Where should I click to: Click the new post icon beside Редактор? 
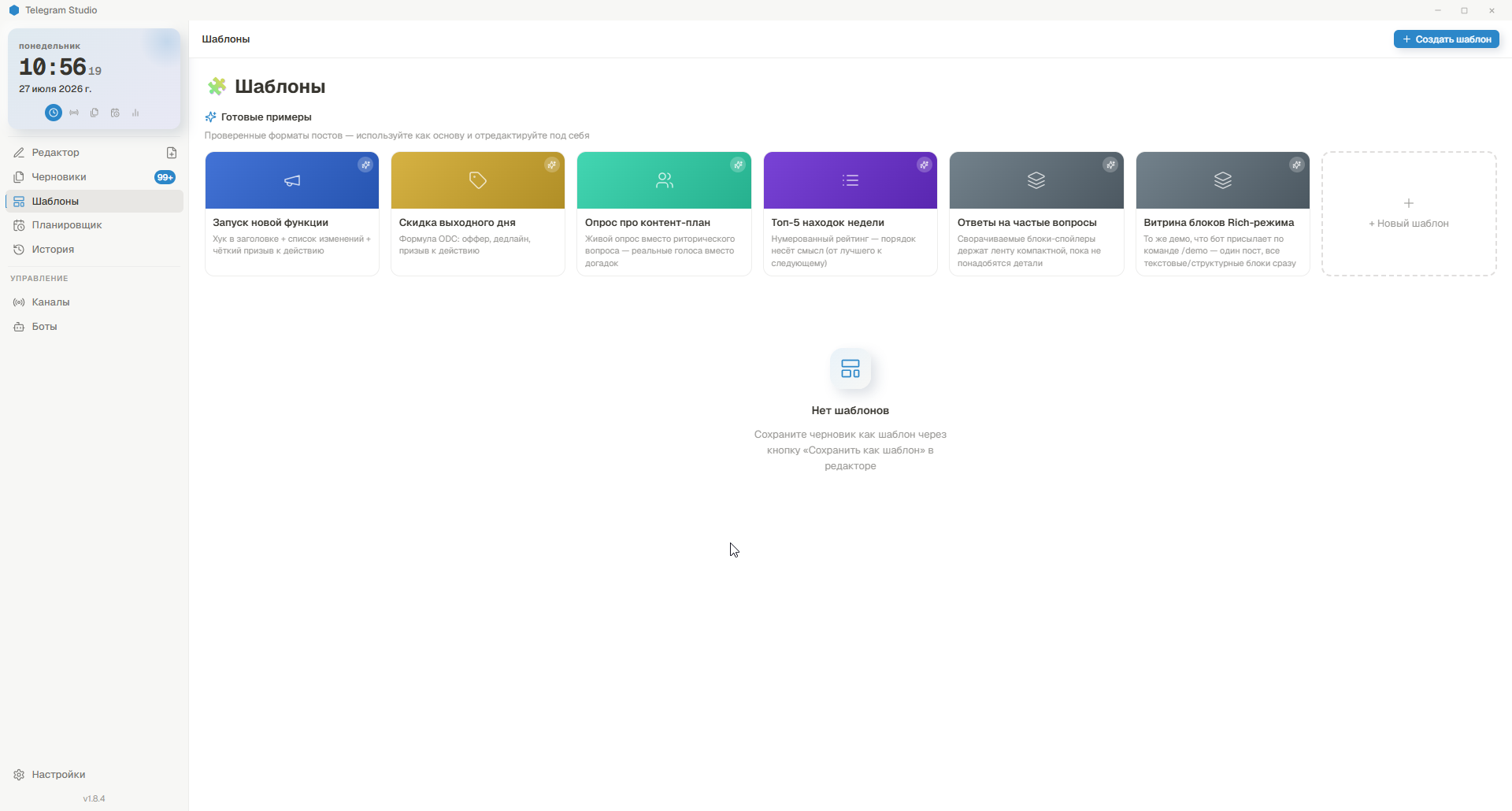(x=172, y=153)
